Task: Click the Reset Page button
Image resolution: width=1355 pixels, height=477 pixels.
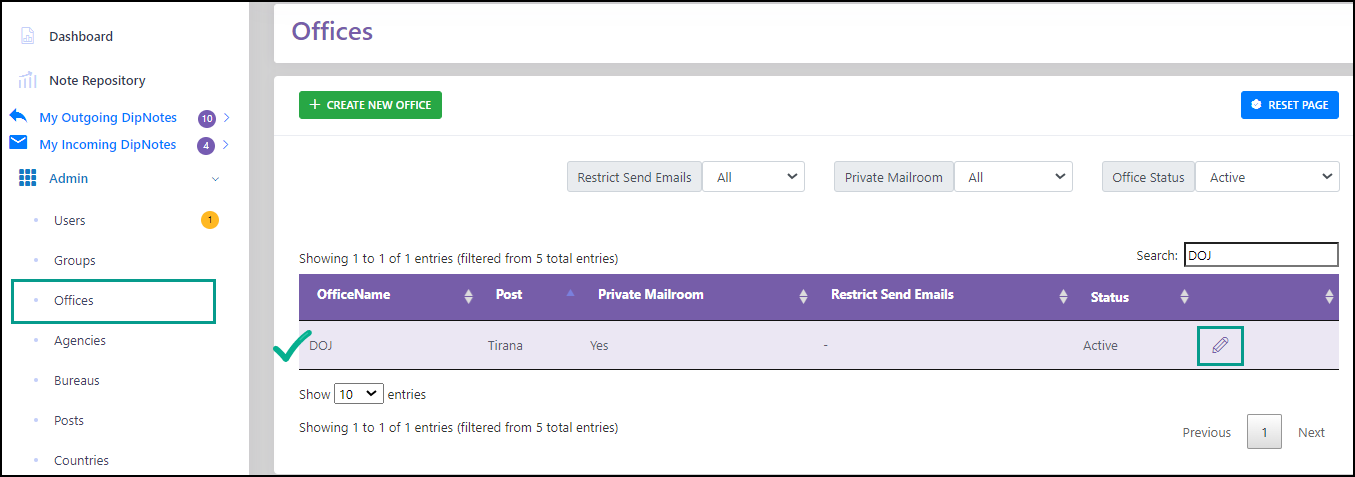Action: 1290,105
